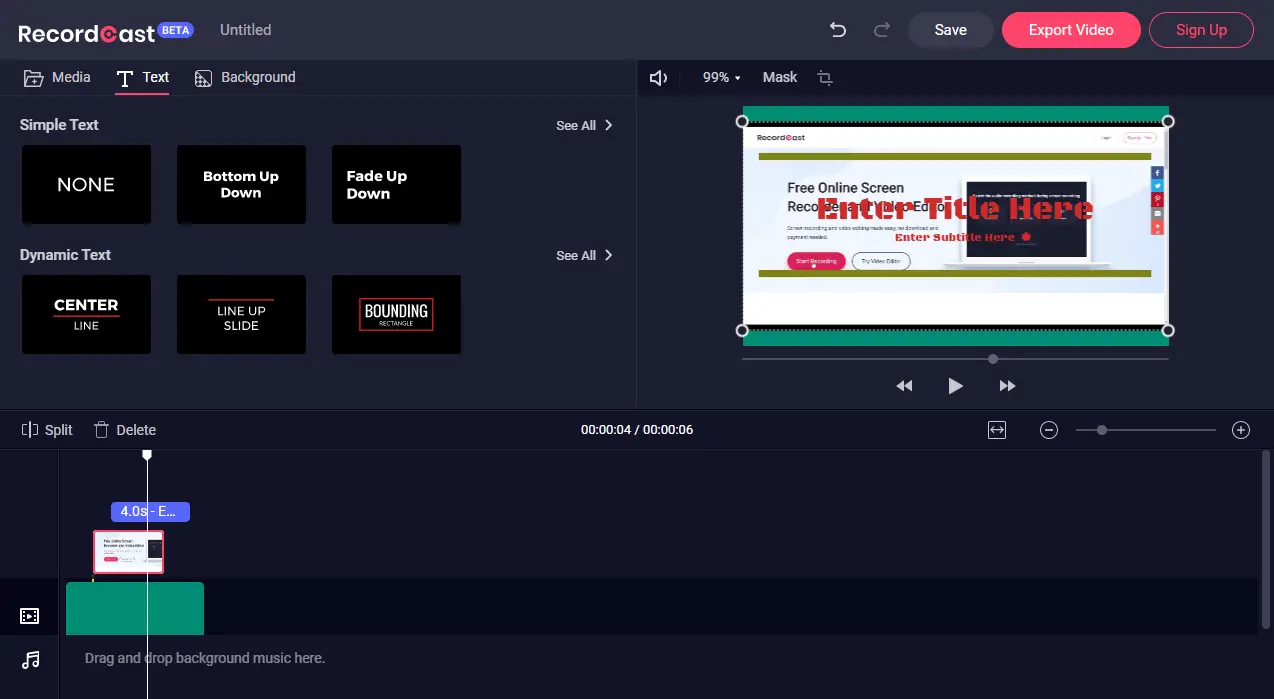1274x699 pixels.
Task: Click the Sign Up button
Action: (x=1201, y=30)
